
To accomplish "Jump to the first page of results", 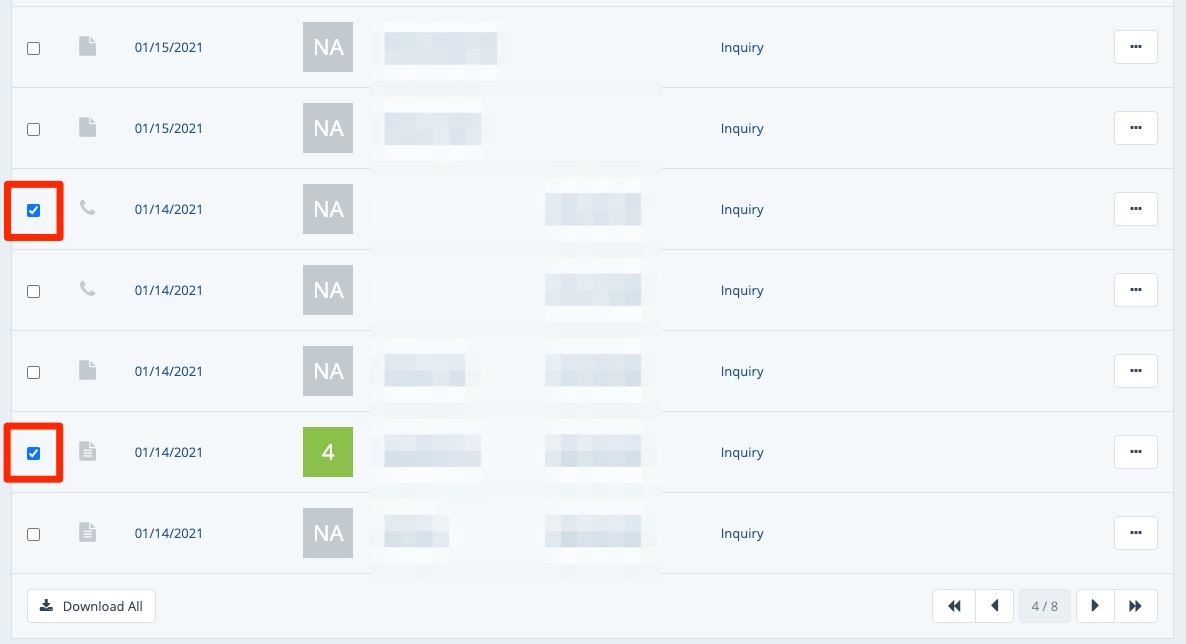I will click(x=954, y=606).
